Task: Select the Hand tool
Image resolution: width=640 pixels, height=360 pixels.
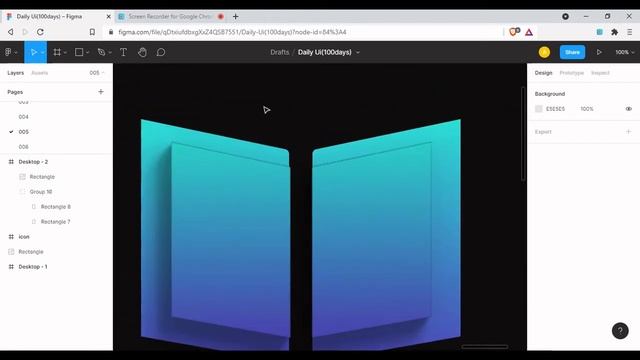Action: click(142, 52)
